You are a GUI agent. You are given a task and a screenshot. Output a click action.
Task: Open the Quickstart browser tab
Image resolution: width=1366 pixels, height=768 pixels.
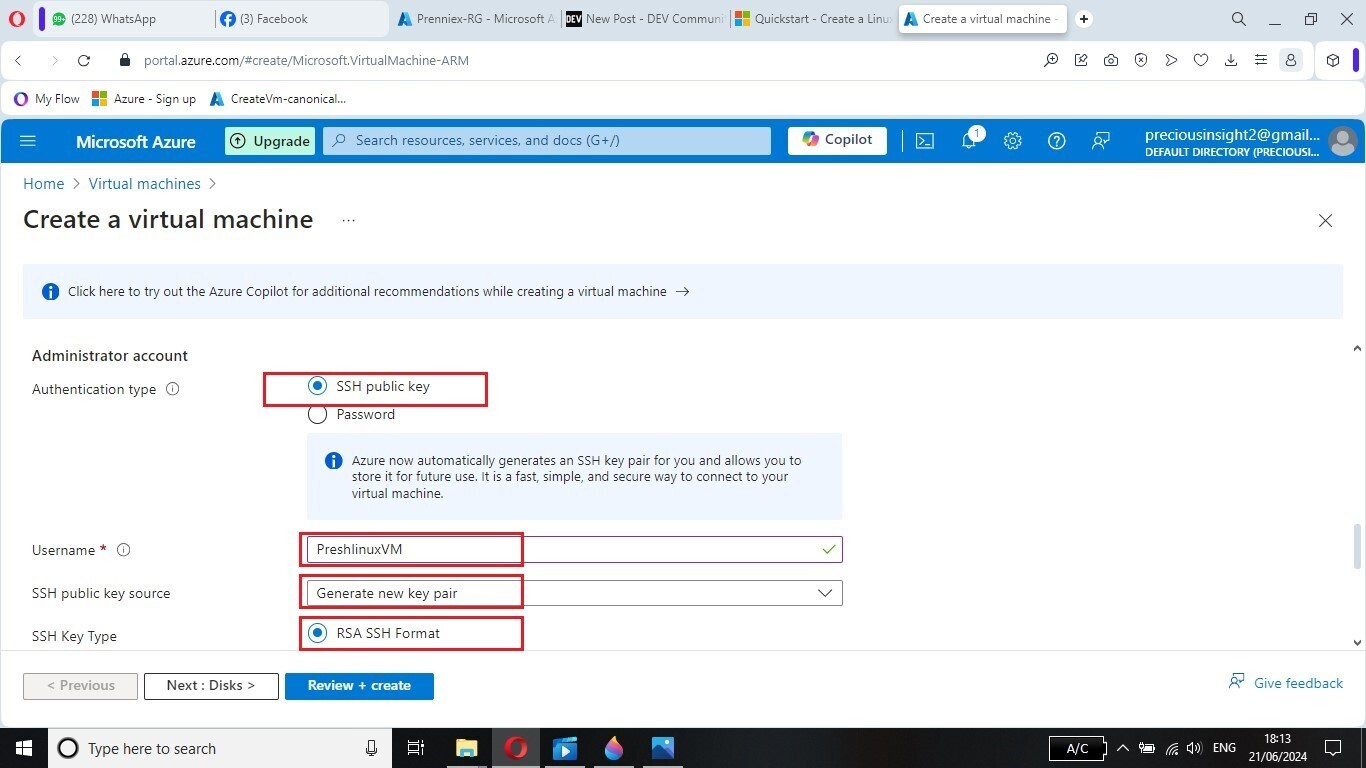[812, 19]
